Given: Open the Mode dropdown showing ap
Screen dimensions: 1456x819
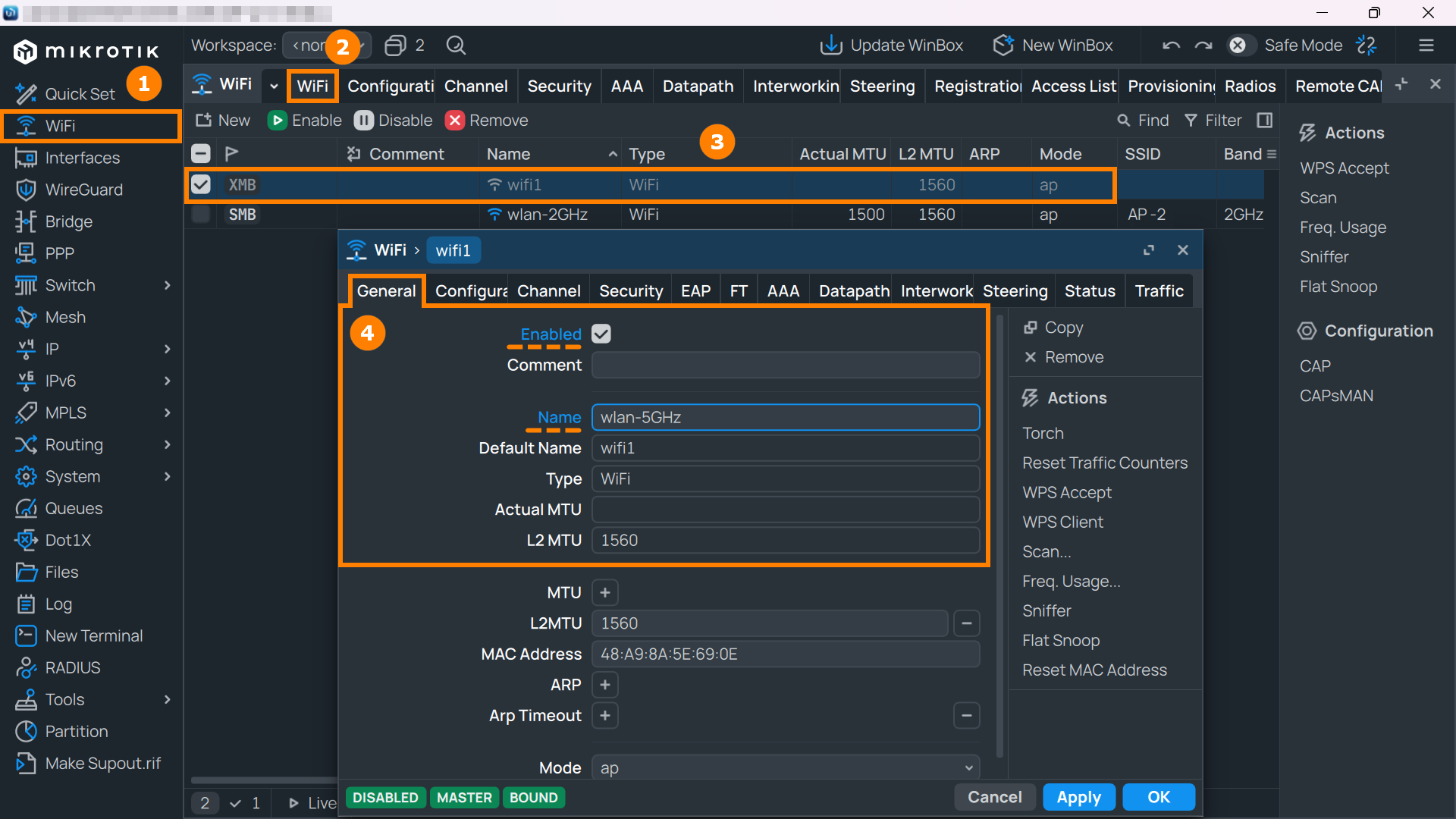Looking at the screenshot, I should click(x=786, y=767).
